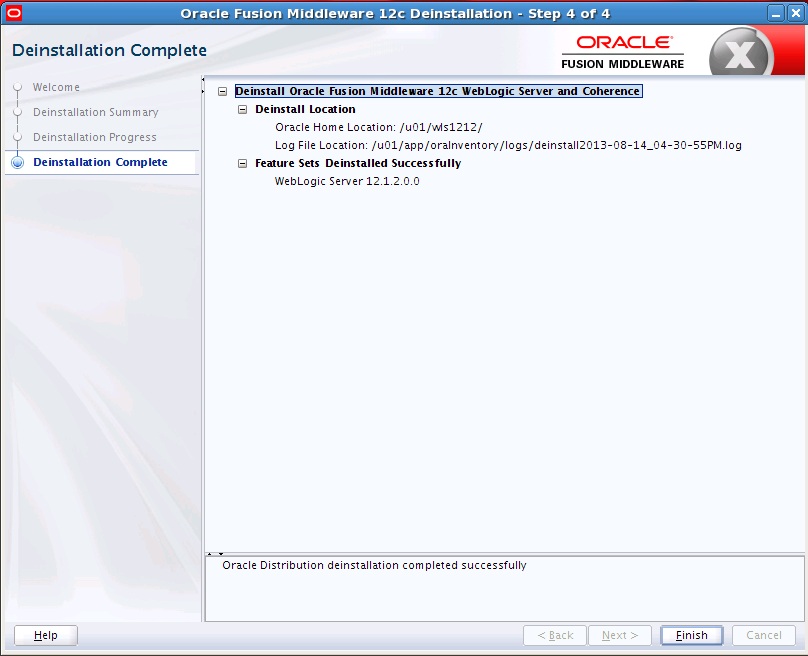808x656 pixels.
Task: Collapse the Deinstall Oracle Fusion Middleware root node
Action: (223, 92)
